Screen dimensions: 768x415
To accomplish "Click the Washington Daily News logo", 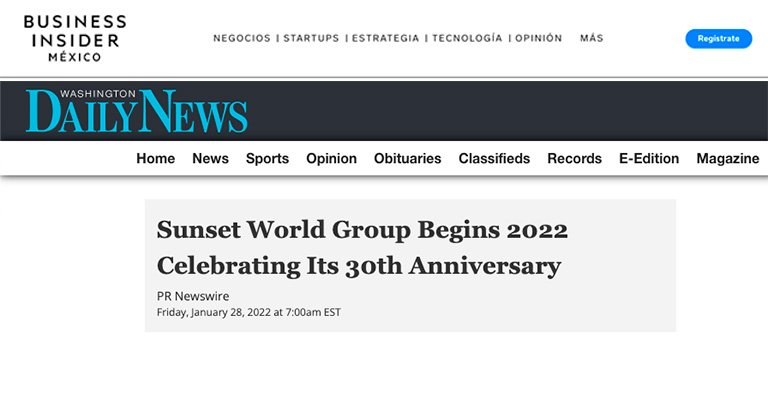I will (137, 110).
